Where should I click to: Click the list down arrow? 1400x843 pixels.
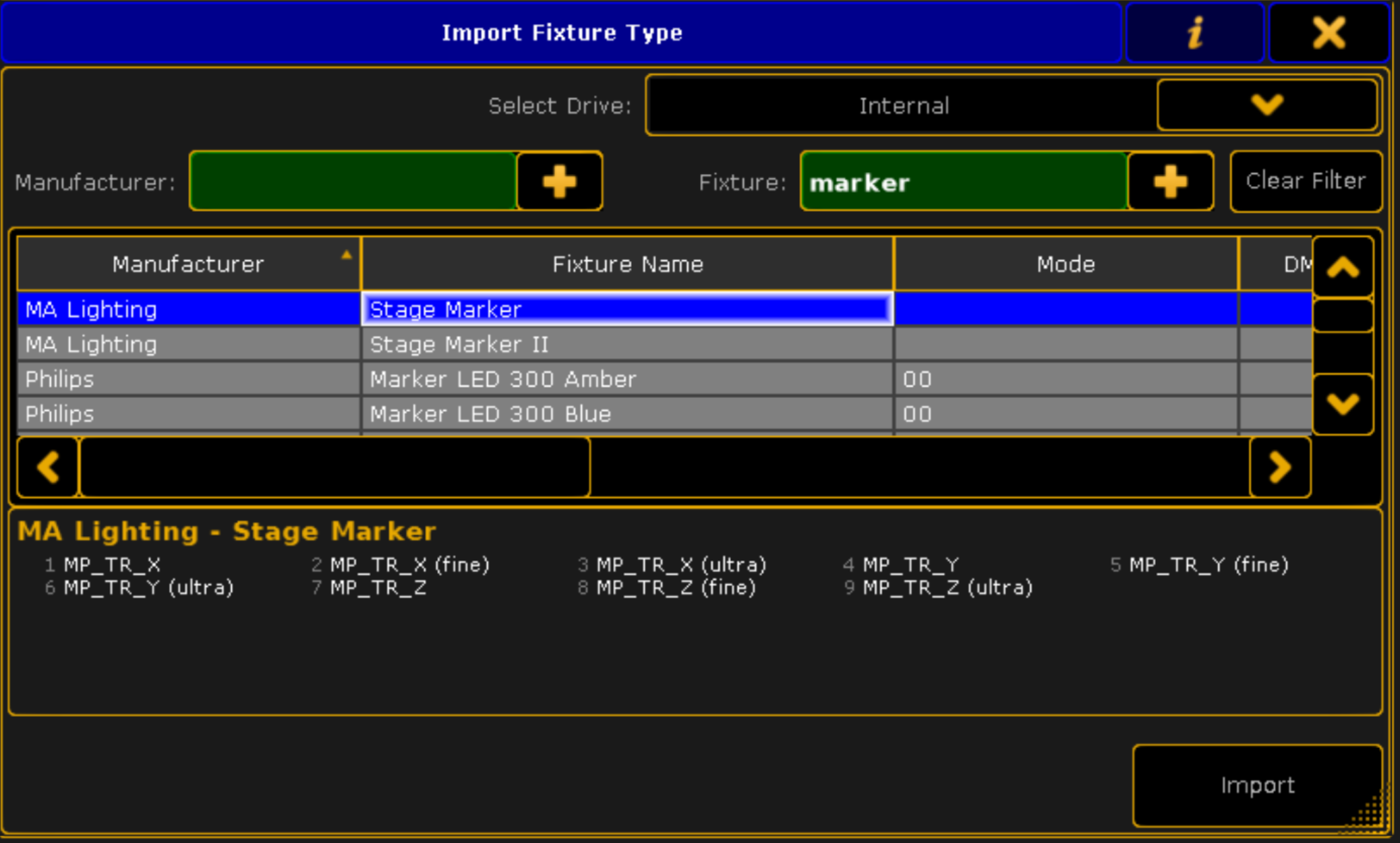pos(1343,404)
